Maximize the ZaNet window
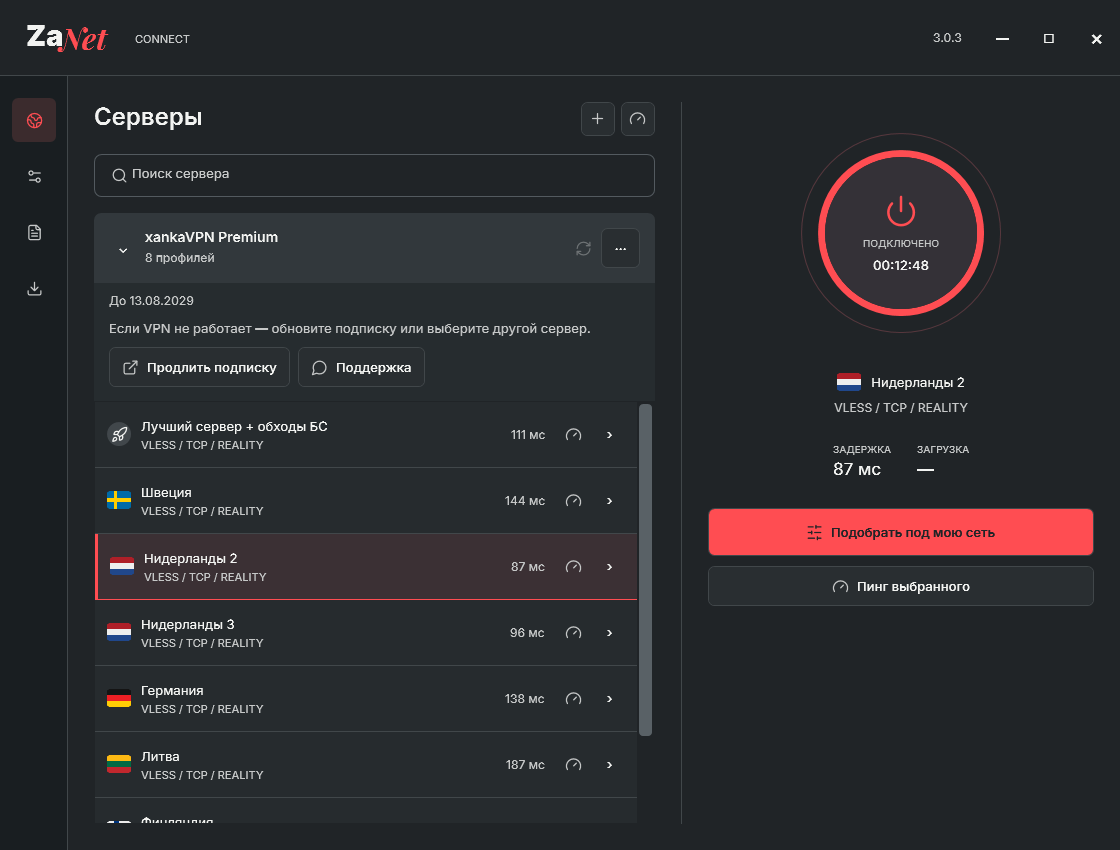 click(x=1049, y=39)
